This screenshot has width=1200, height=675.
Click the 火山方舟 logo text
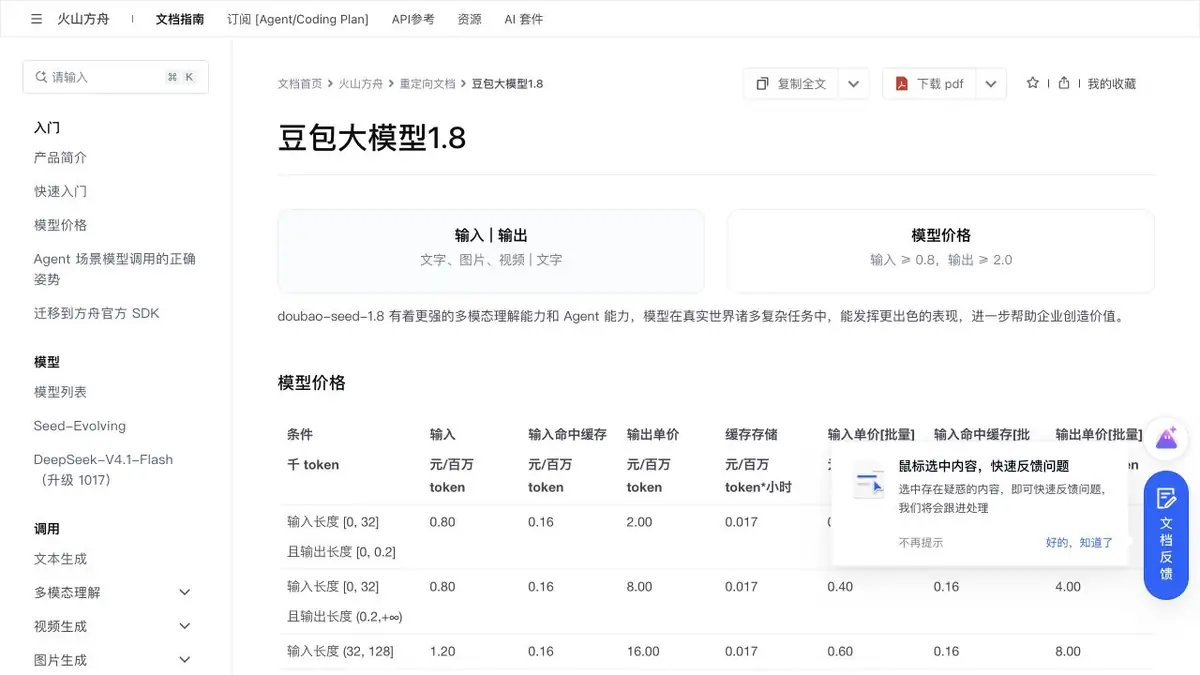84,19
